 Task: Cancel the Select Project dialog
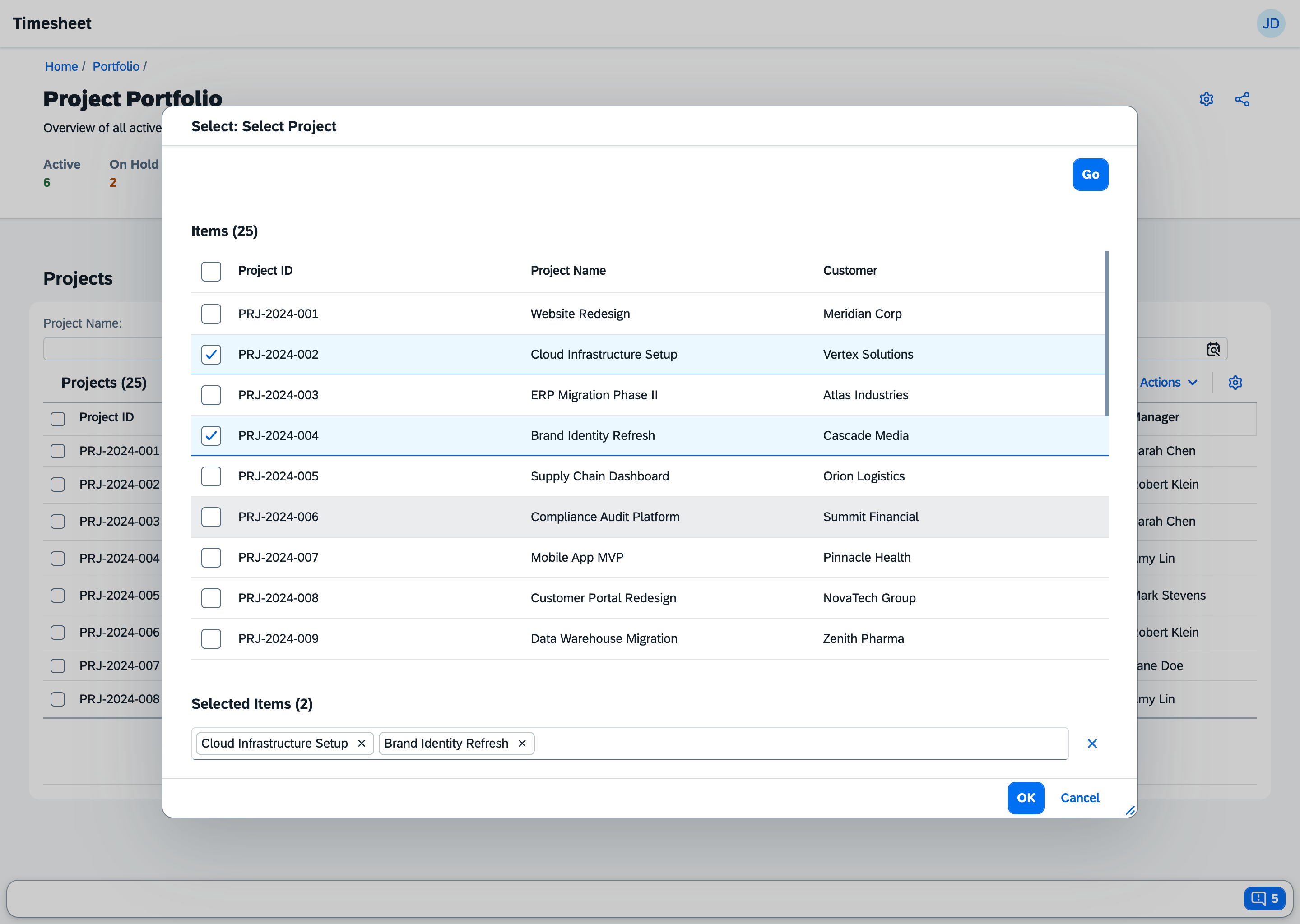1080,798
